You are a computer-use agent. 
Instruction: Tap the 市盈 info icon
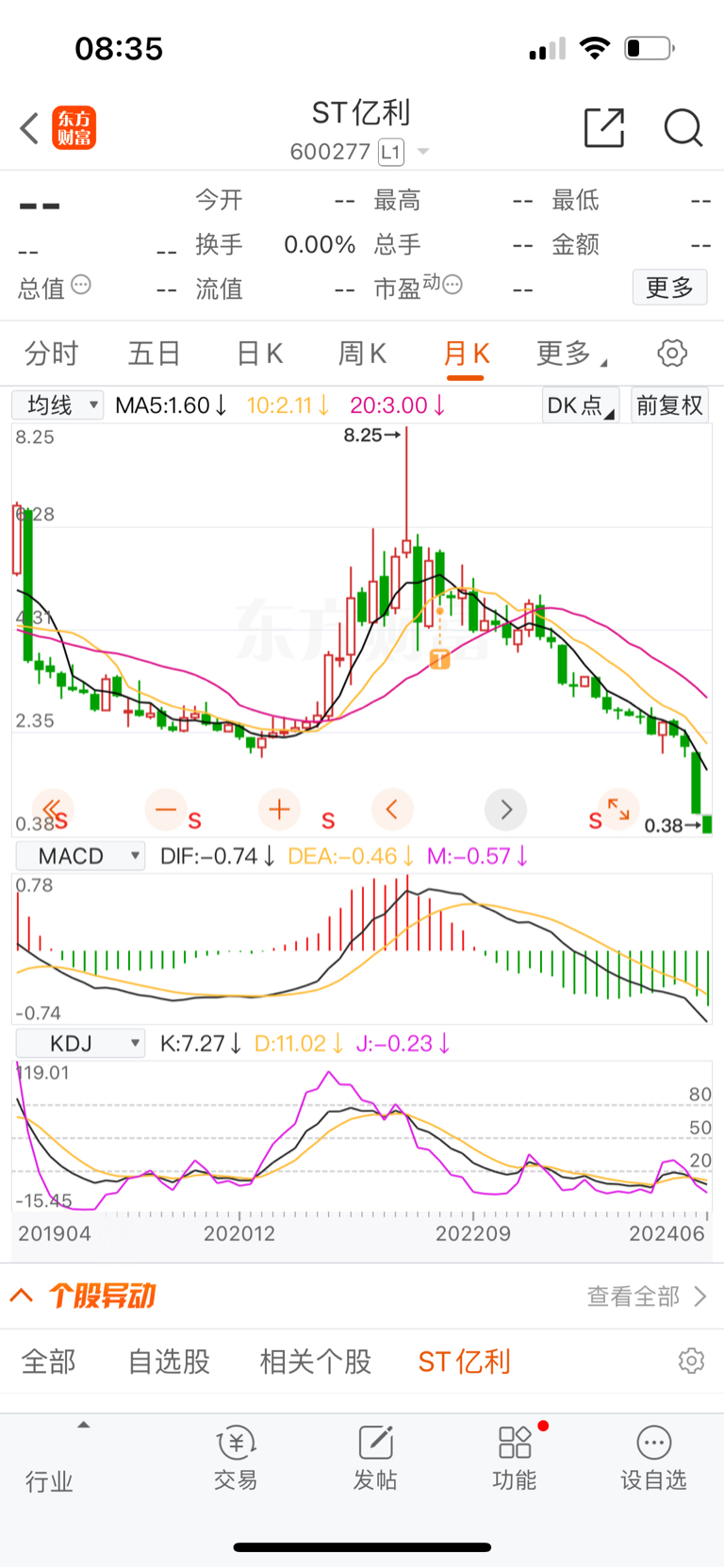pyautogui.click(x=452, y=284)
